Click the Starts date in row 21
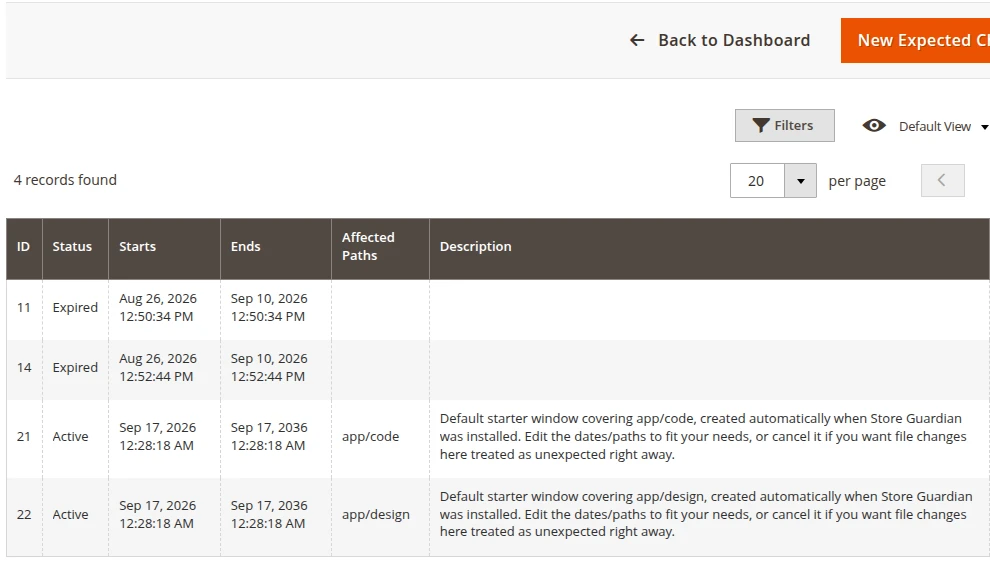990x565 pixels. point(157,436)
